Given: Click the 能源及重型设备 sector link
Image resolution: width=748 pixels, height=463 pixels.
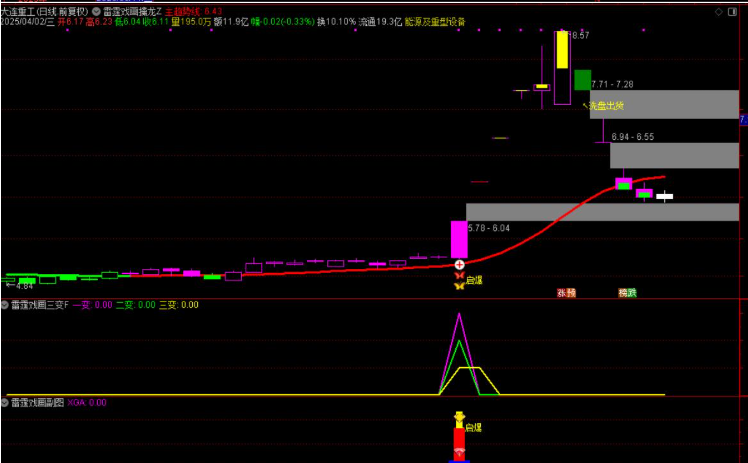Looking at the screenshot, I should point(435,21).
